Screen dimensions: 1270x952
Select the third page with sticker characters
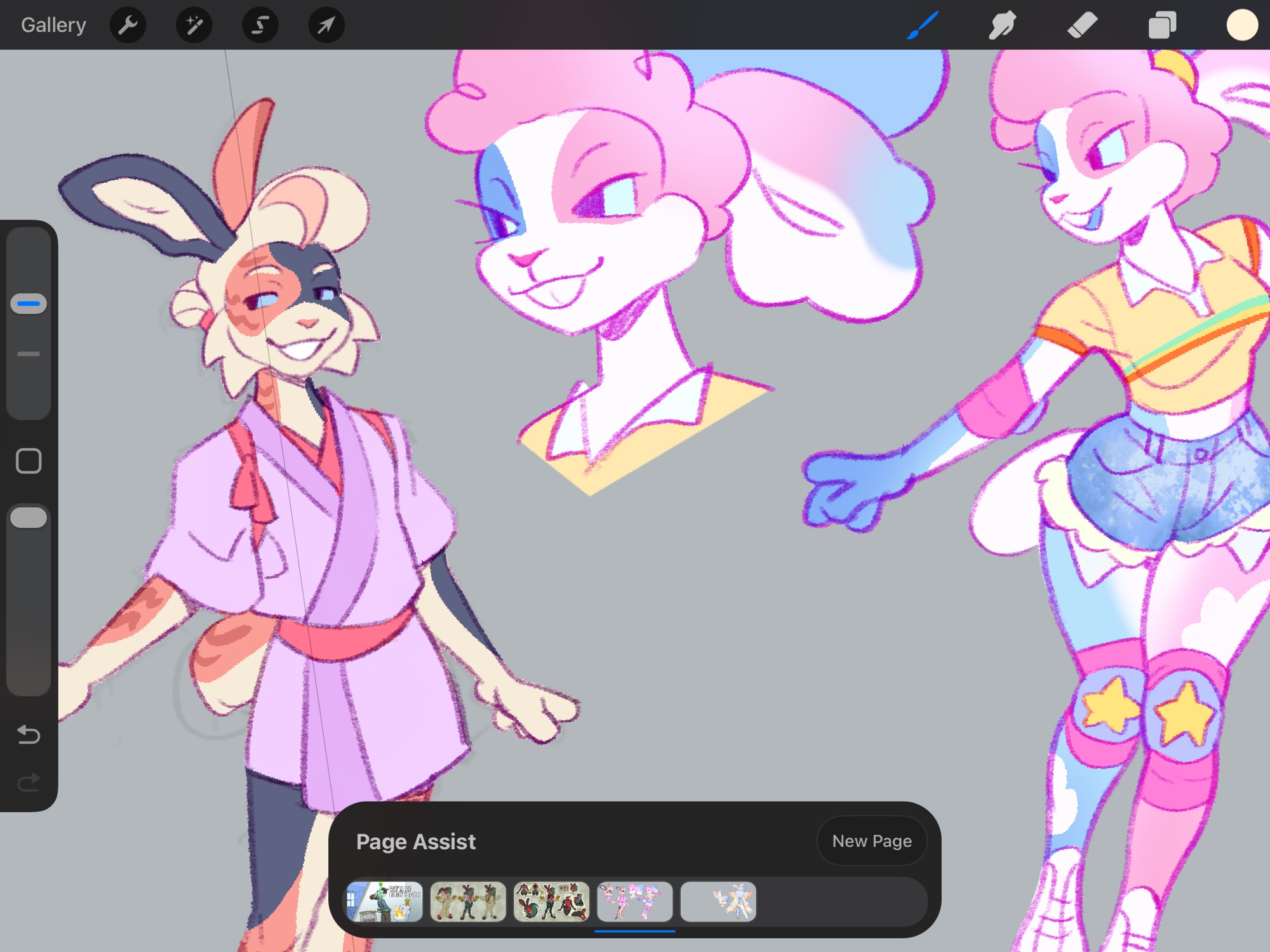pos(551,901)
